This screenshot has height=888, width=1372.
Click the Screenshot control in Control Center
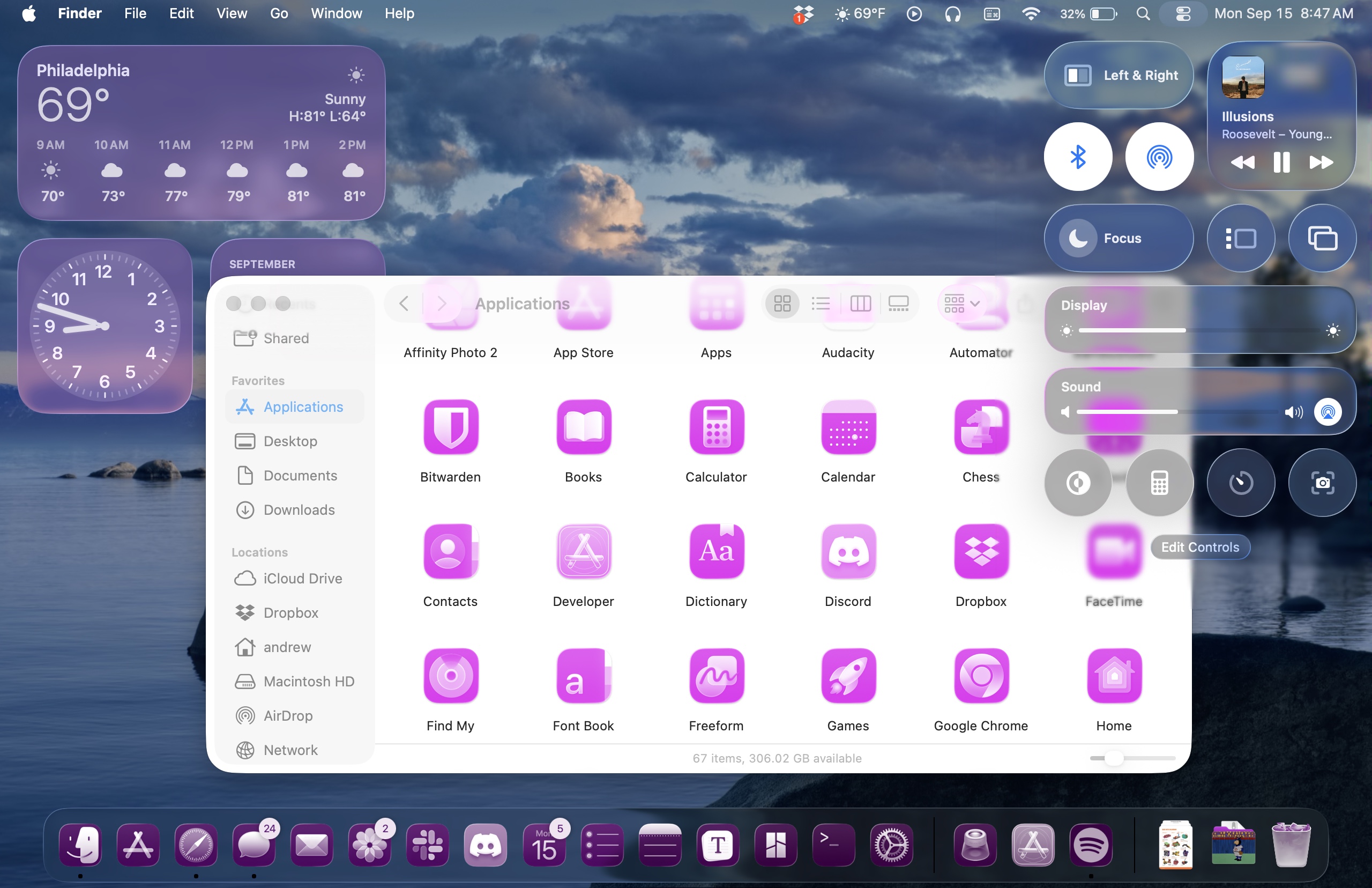tap(1322, 483)
